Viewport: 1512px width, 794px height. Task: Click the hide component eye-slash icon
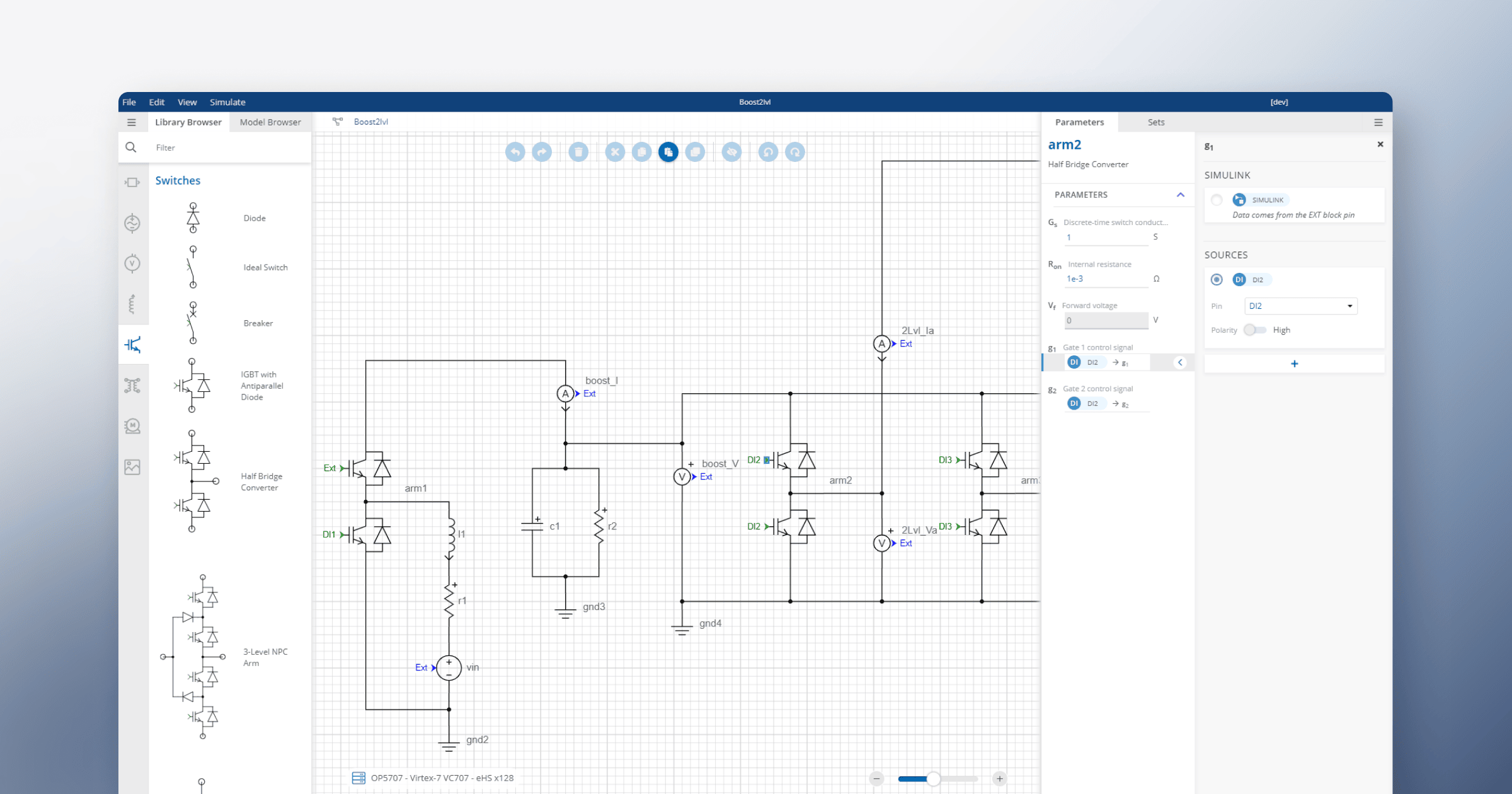pos(731,152)
